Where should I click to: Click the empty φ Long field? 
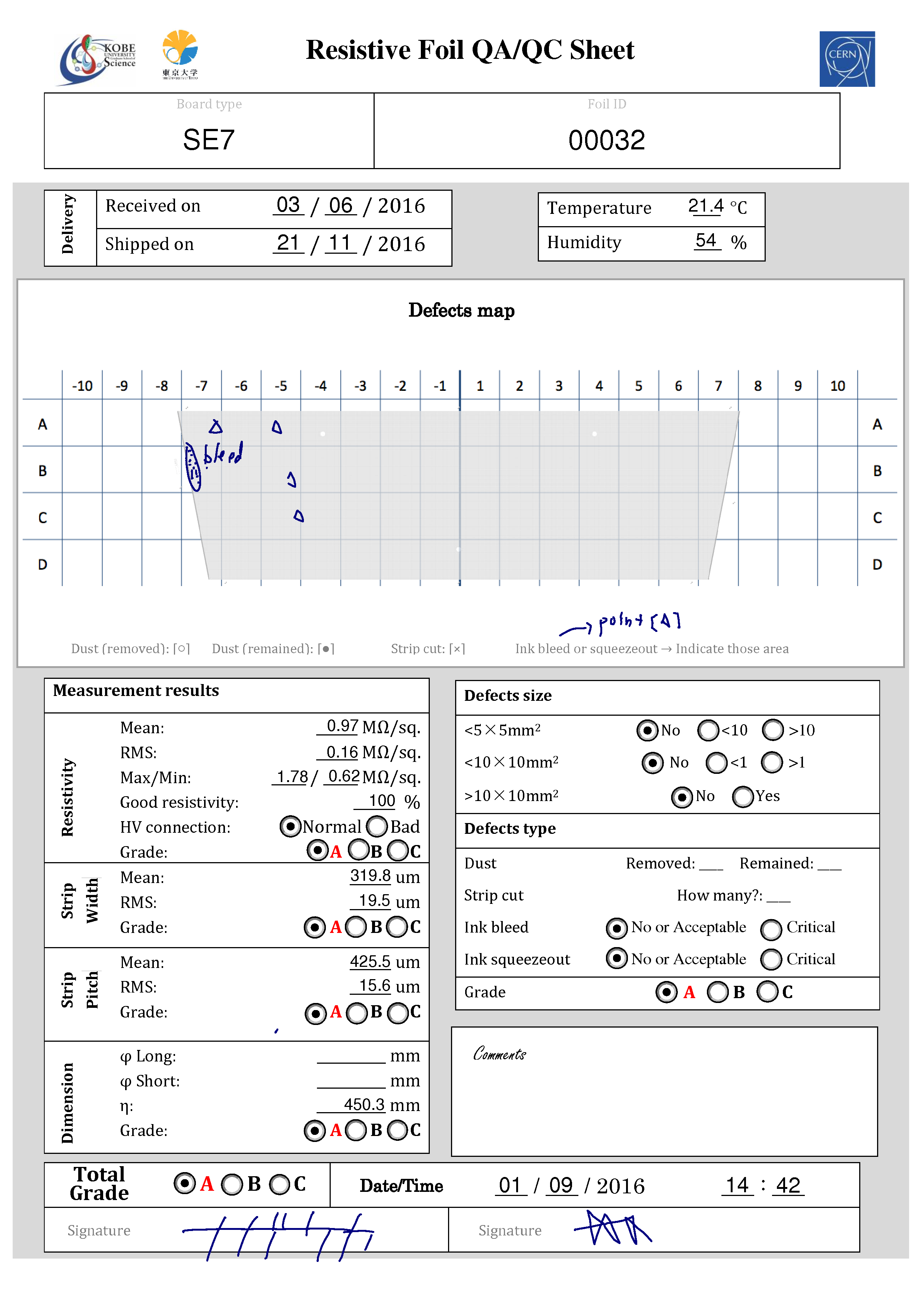[x=351, y=1056]
